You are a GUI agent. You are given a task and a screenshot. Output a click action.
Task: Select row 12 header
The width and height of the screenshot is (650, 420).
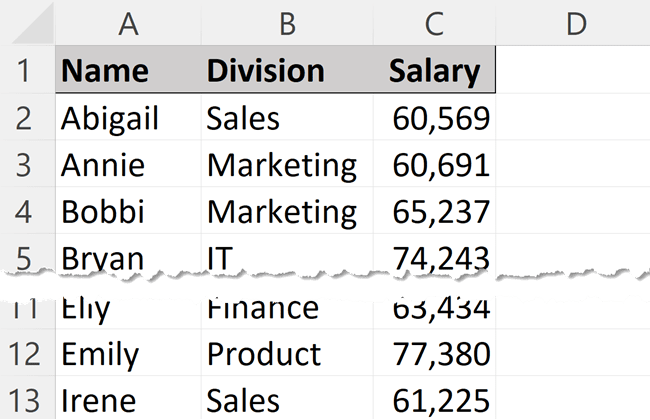[27, 354]
